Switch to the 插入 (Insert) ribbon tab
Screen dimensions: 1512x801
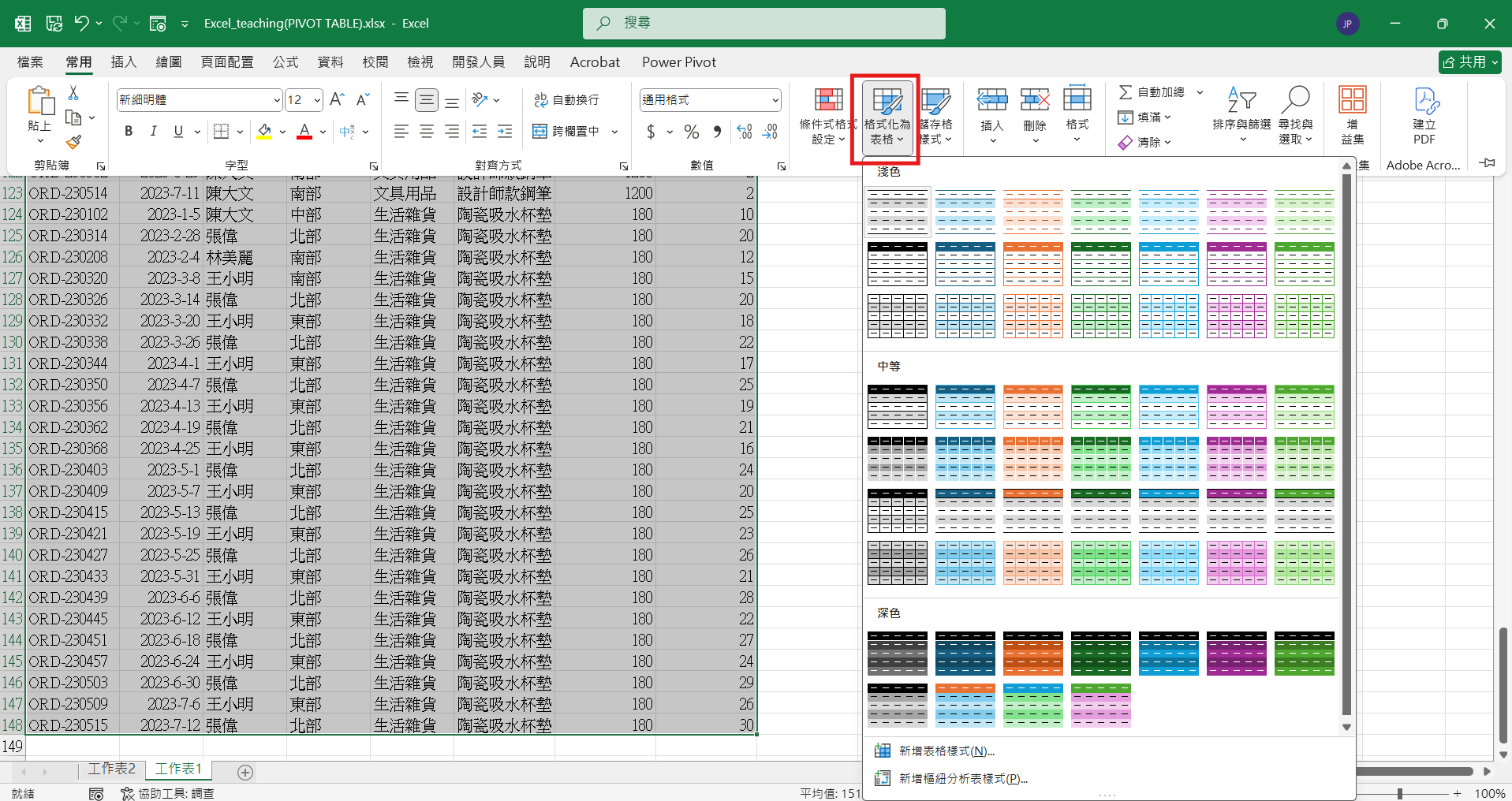(x=123, y=62)
